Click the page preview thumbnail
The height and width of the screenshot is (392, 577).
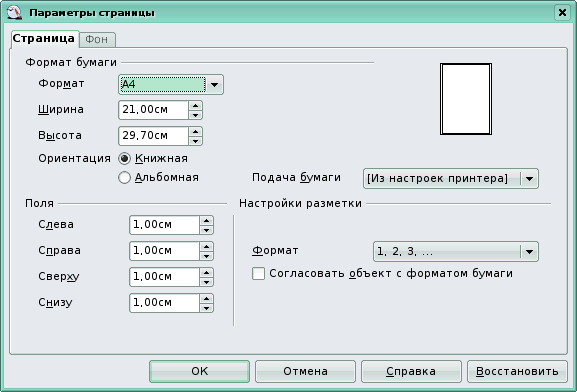coord(466,99)
